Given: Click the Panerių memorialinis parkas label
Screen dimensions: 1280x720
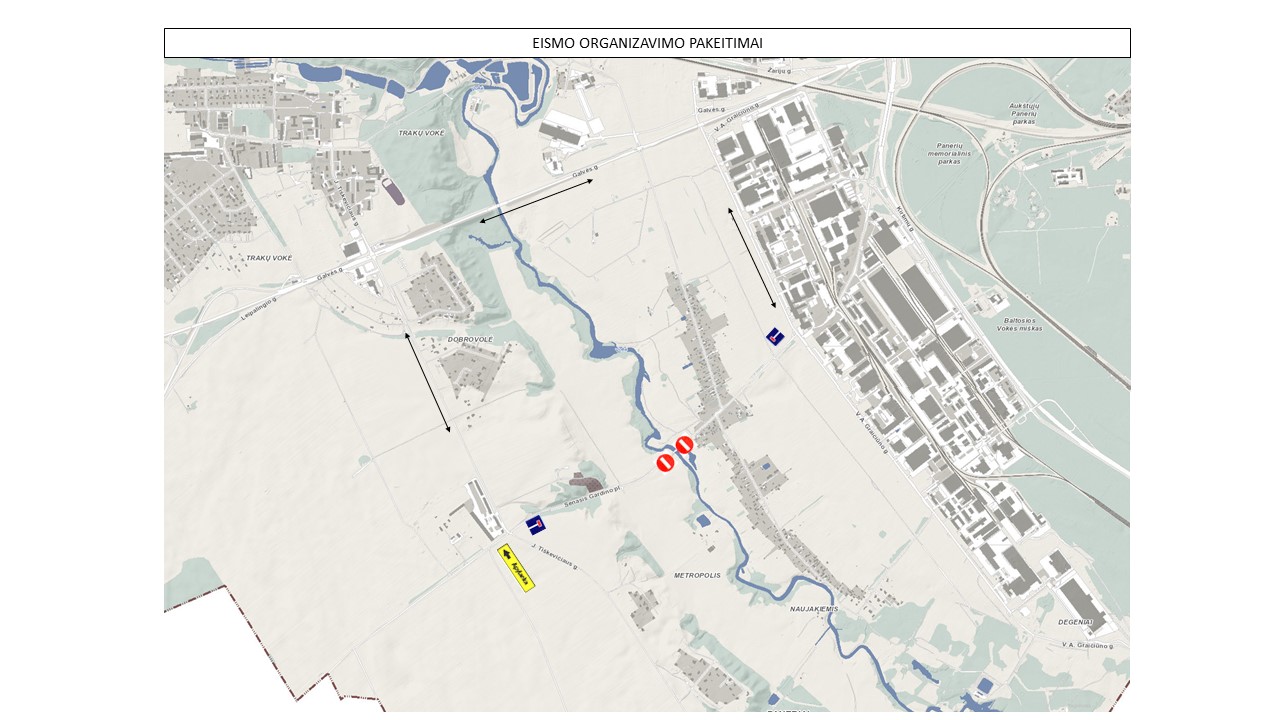Looking at the screenshot, I should coord(949,153).
